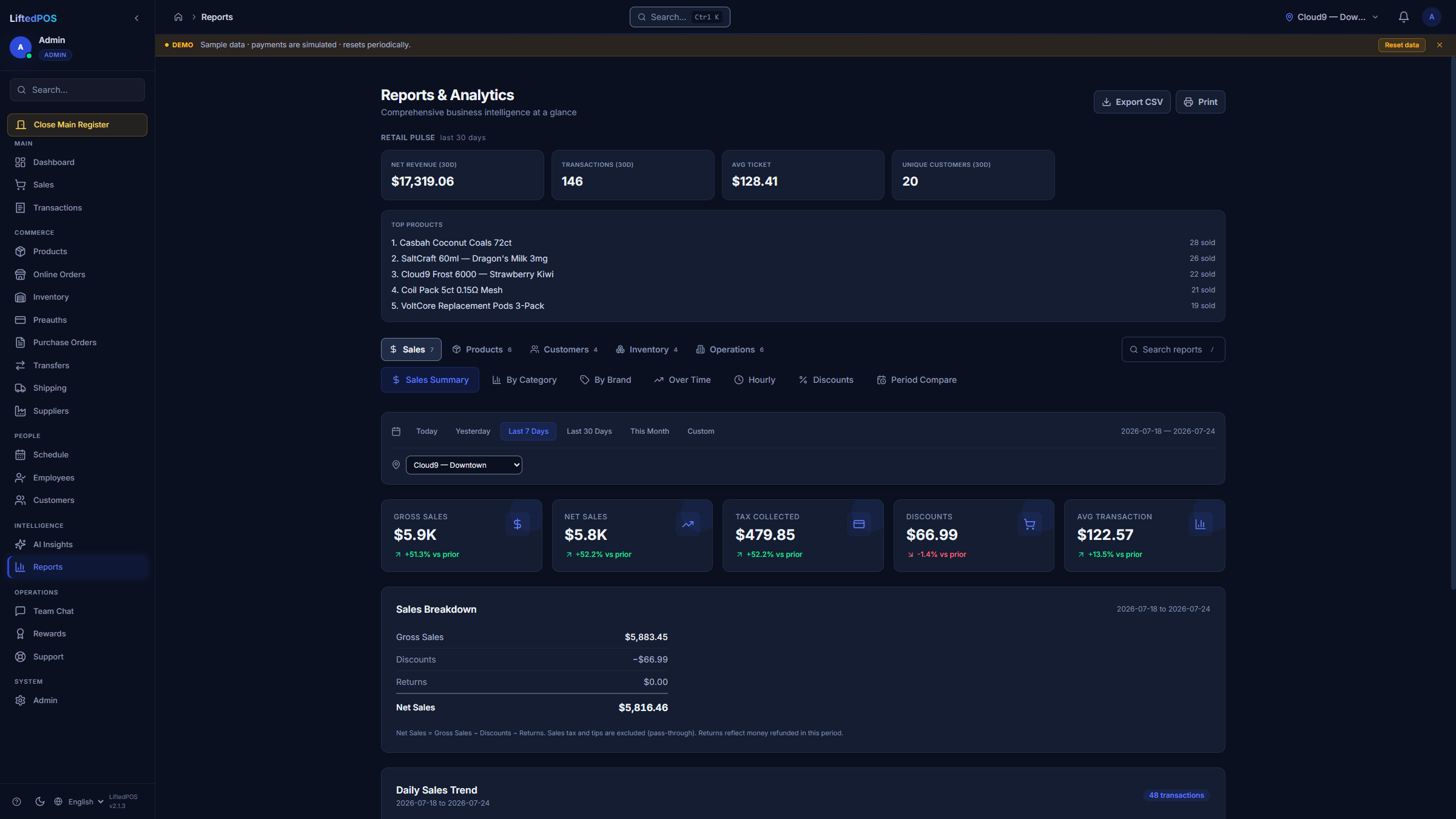This screenshot has height=819, width=1456.
Task: Open Employees in the sidebar
Action: coord(77,477)
